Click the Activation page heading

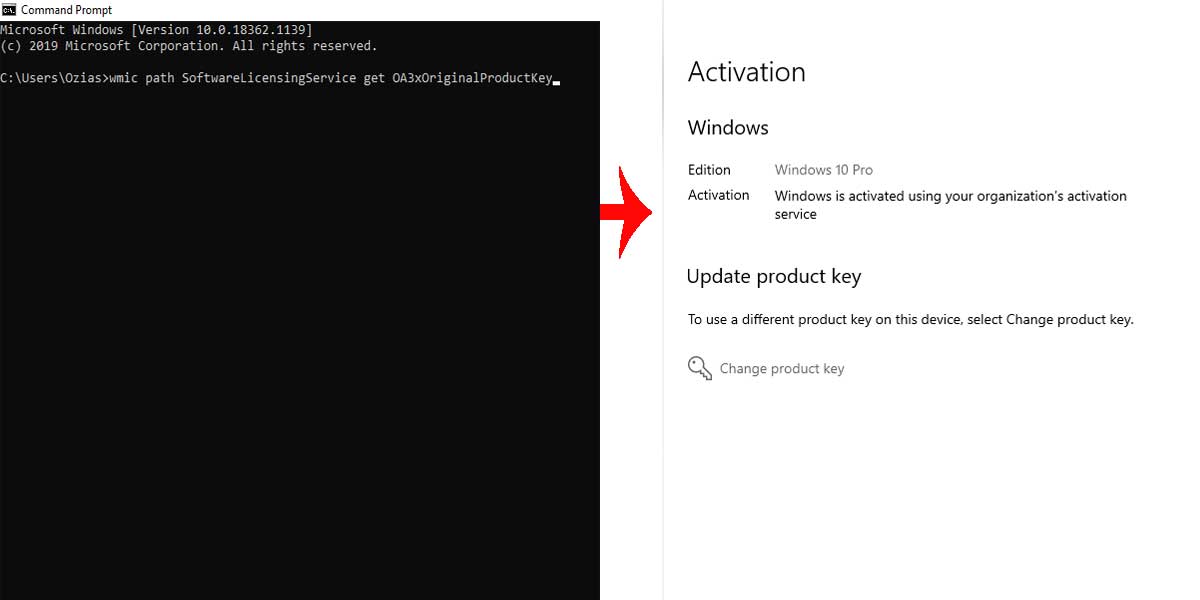[x=746, y=72]
